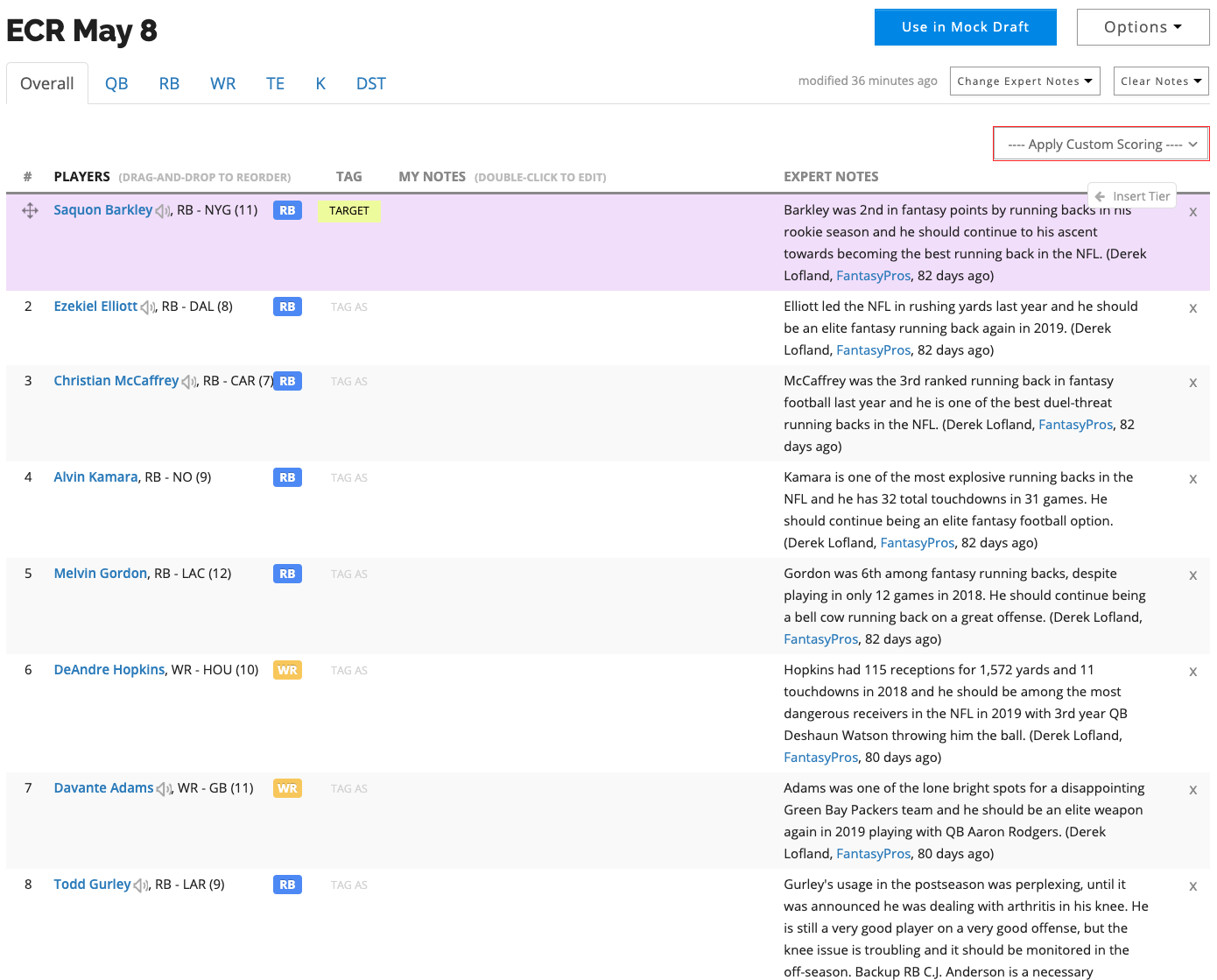Click Use in Mock Draft button
Viewport: 1217px width, 980px height.
966,27
